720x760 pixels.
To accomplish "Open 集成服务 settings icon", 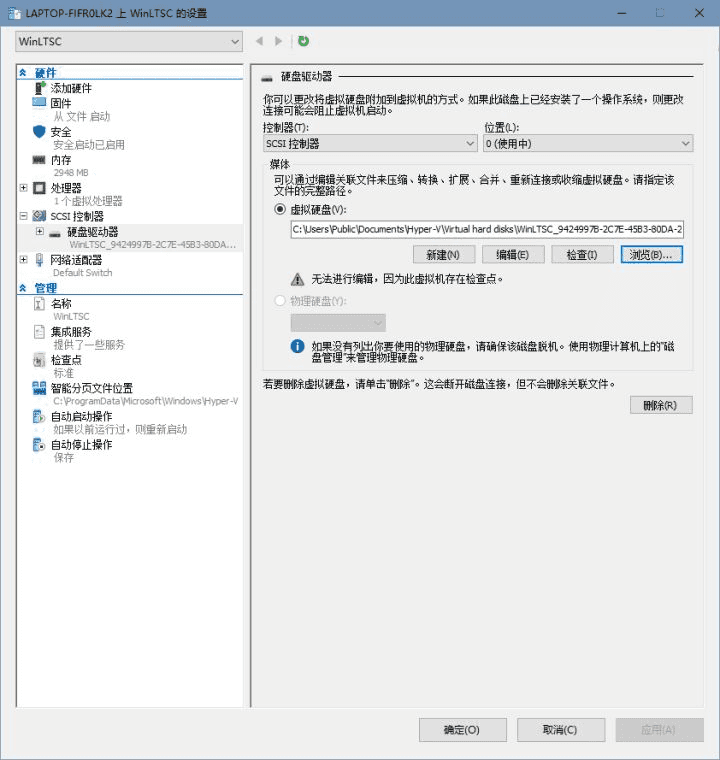I will pos(40,332).
